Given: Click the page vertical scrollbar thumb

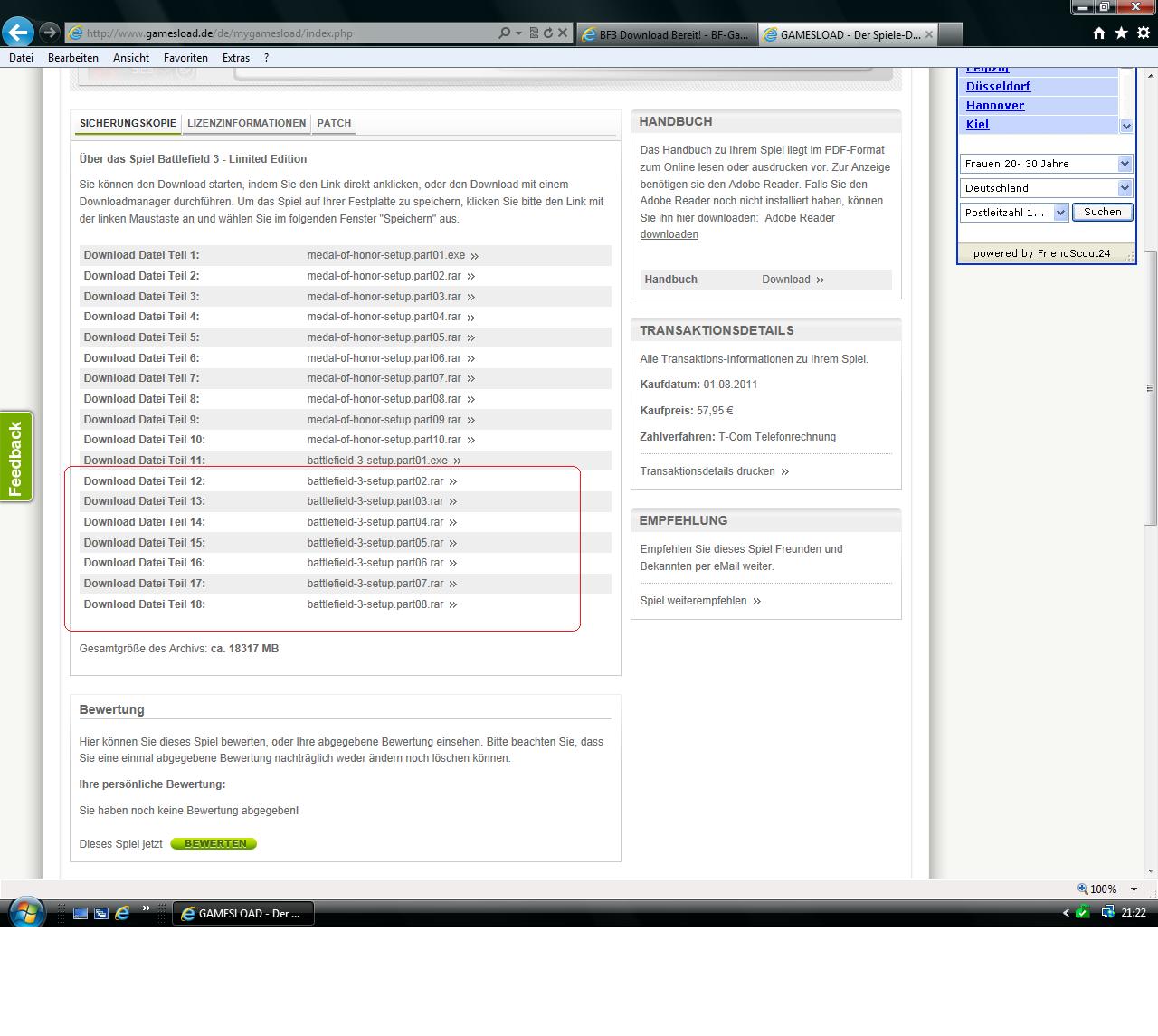Looking at the screenshot, I should click(x=1150, y=387).
